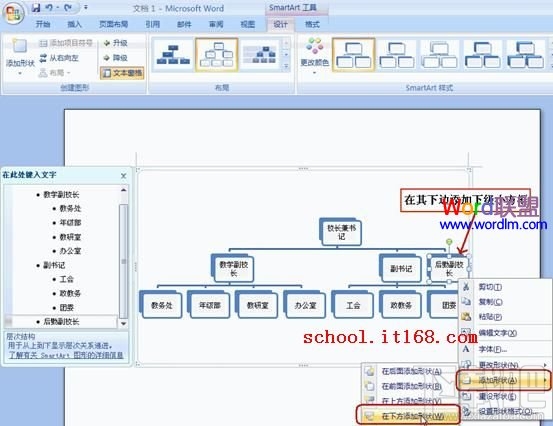553x426 pixels.
Task: Open the 引用 ribbon tab
Action: coord(153,24)
